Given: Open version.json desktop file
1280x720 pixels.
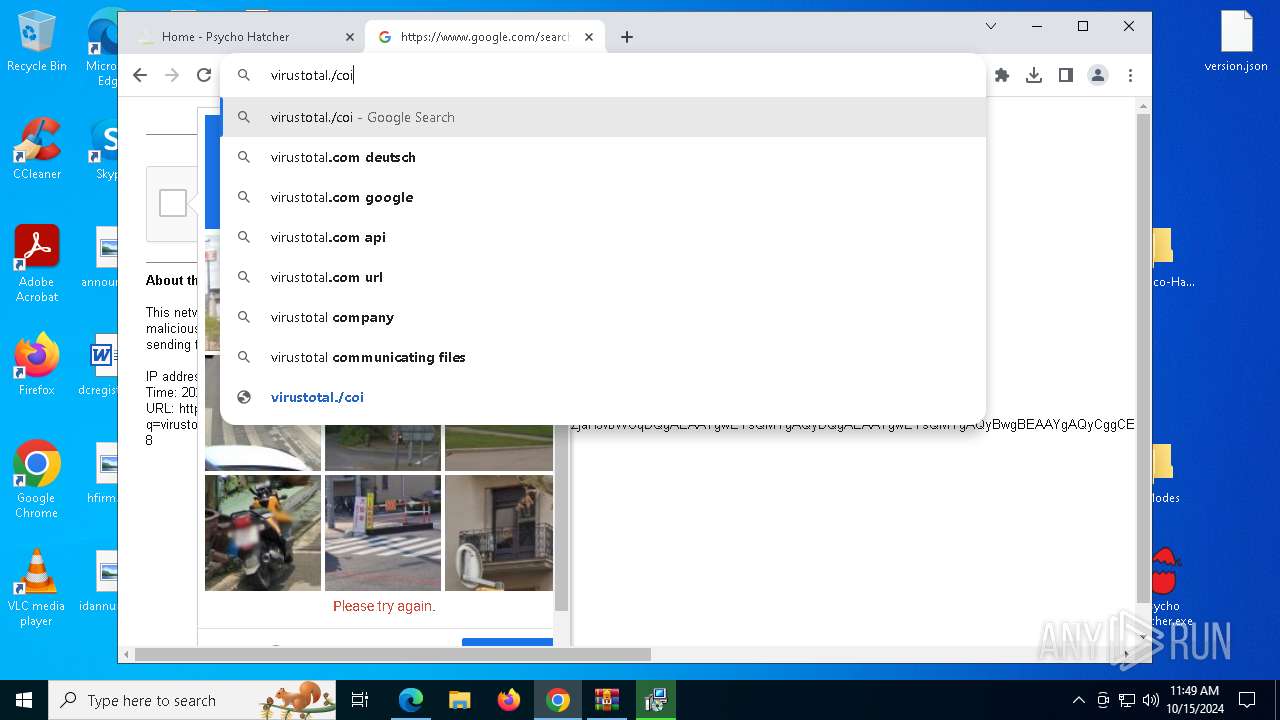Looking at the screenshot, I should [1236, 42].
